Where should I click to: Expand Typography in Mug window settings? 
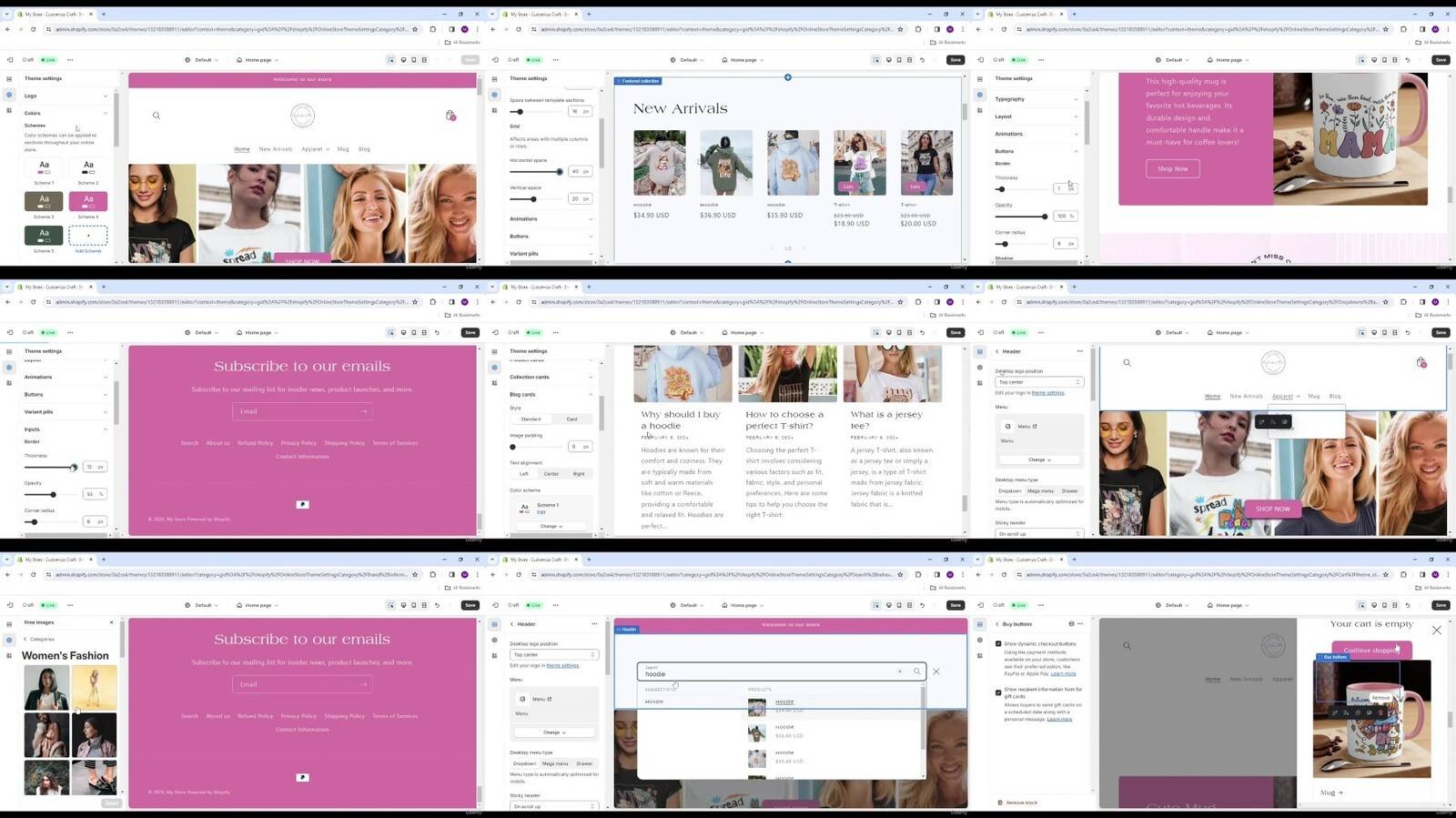1036,99
